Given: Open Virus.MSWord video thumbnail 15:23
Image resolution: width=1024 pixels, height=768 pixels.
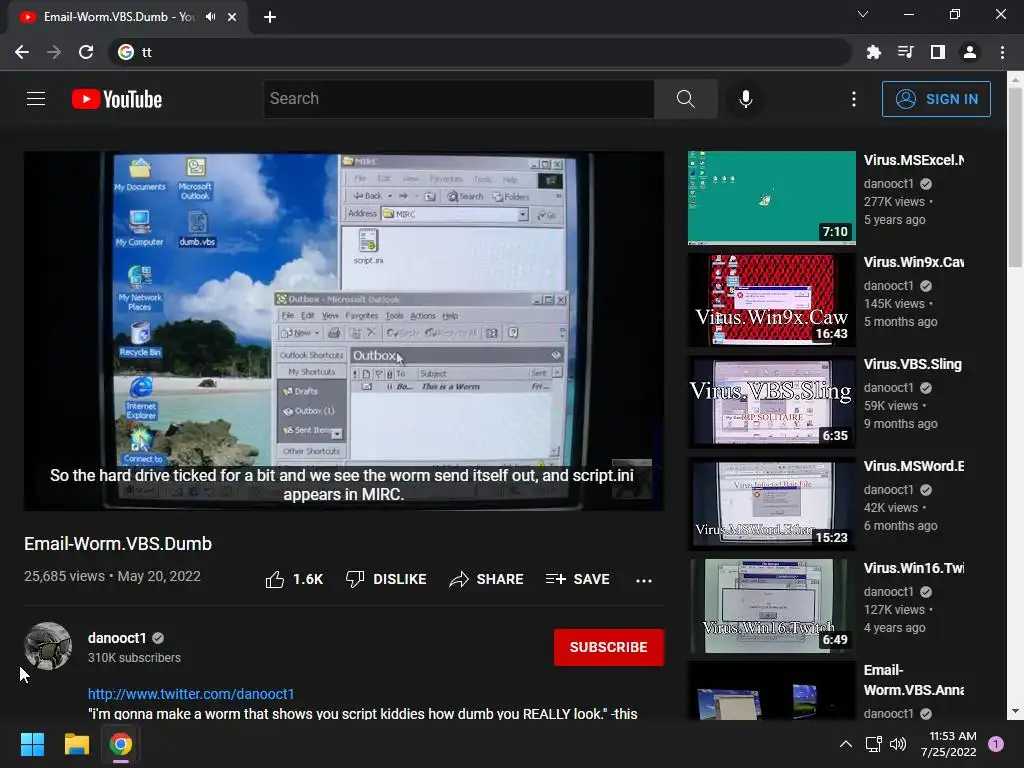Looking at the screenshot, I should pos(771,504).
